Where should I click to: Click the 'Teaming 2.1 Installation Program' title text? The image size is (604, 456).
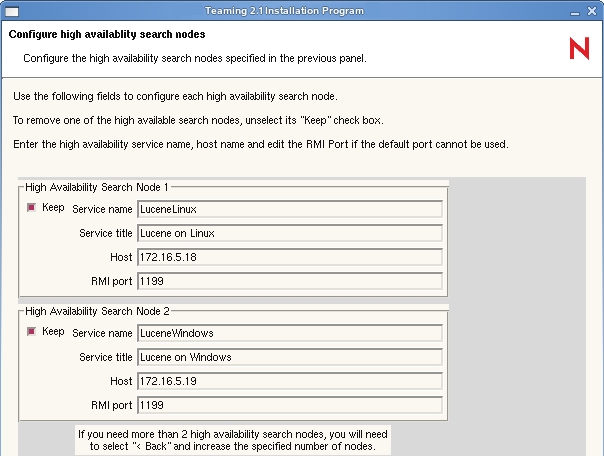(284, 11)
